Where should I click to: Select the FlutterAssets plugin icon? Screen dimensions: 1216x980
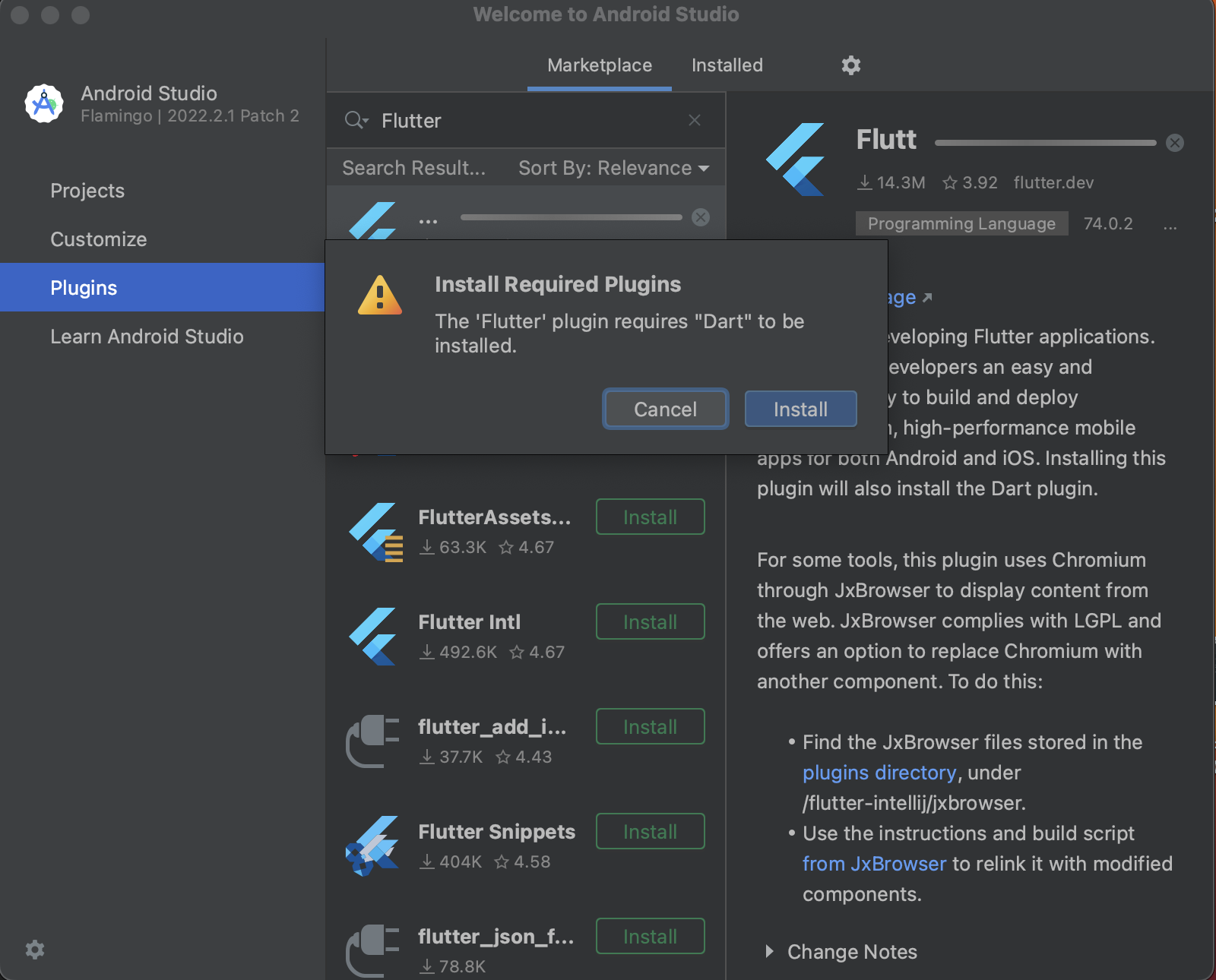pos(373,531)
